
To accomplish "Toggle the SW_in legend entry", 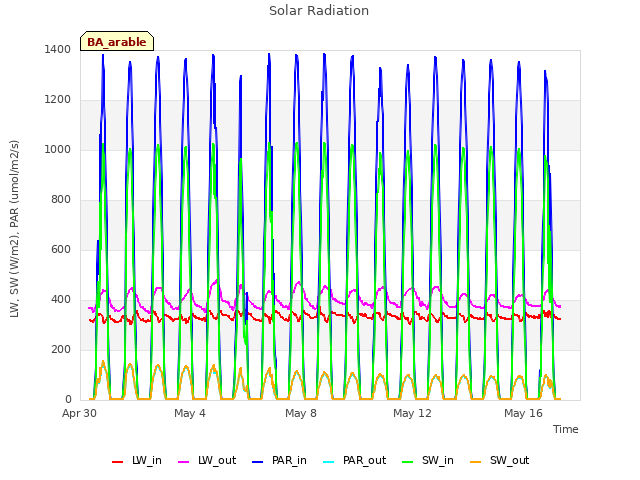I will [428, 460].
